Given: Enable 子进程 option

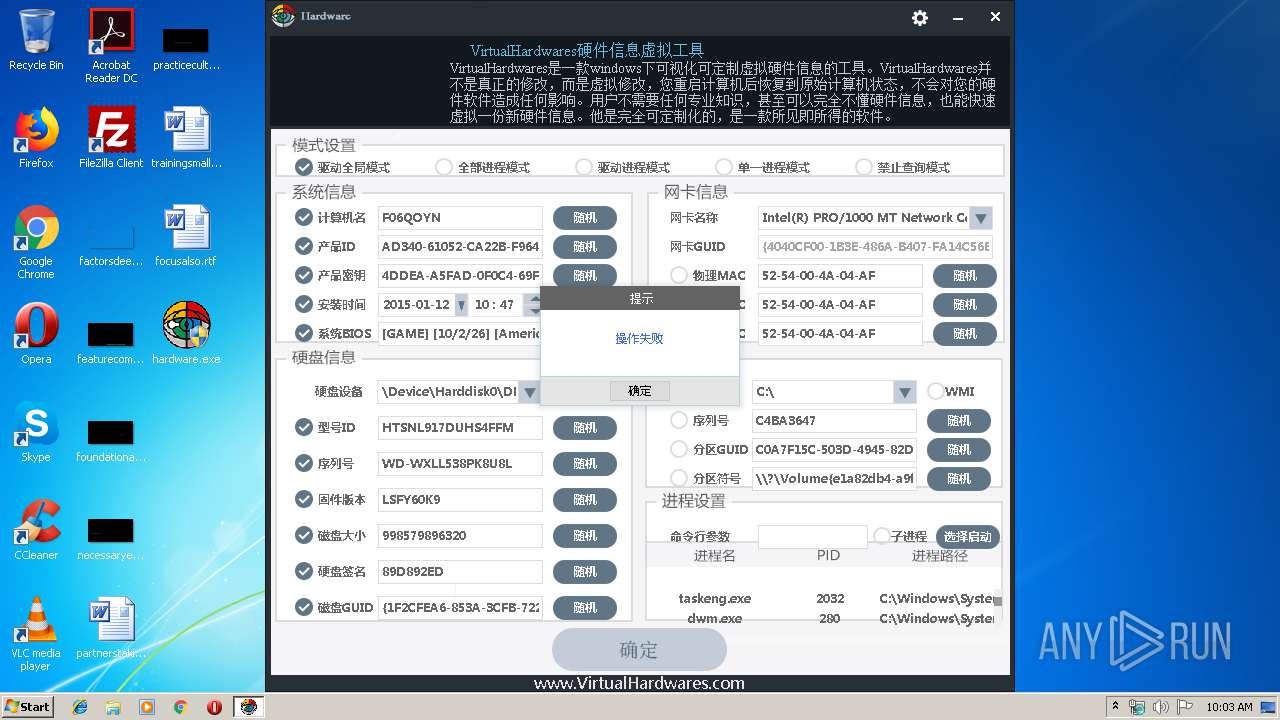Looking at the screenshot, I should pos(882,536).
